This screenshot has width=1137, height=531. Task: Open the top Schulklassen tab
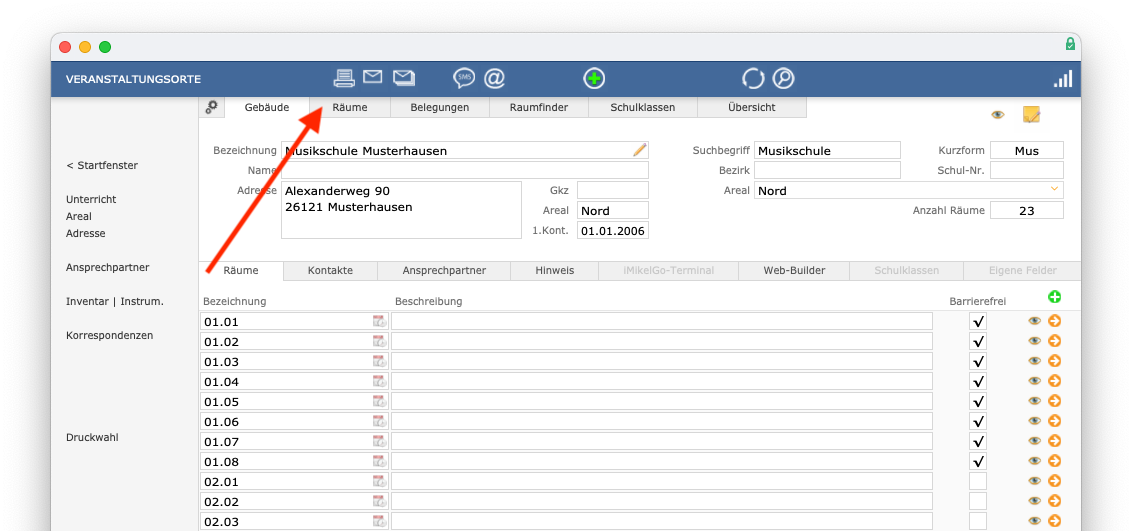click(642, 107)
